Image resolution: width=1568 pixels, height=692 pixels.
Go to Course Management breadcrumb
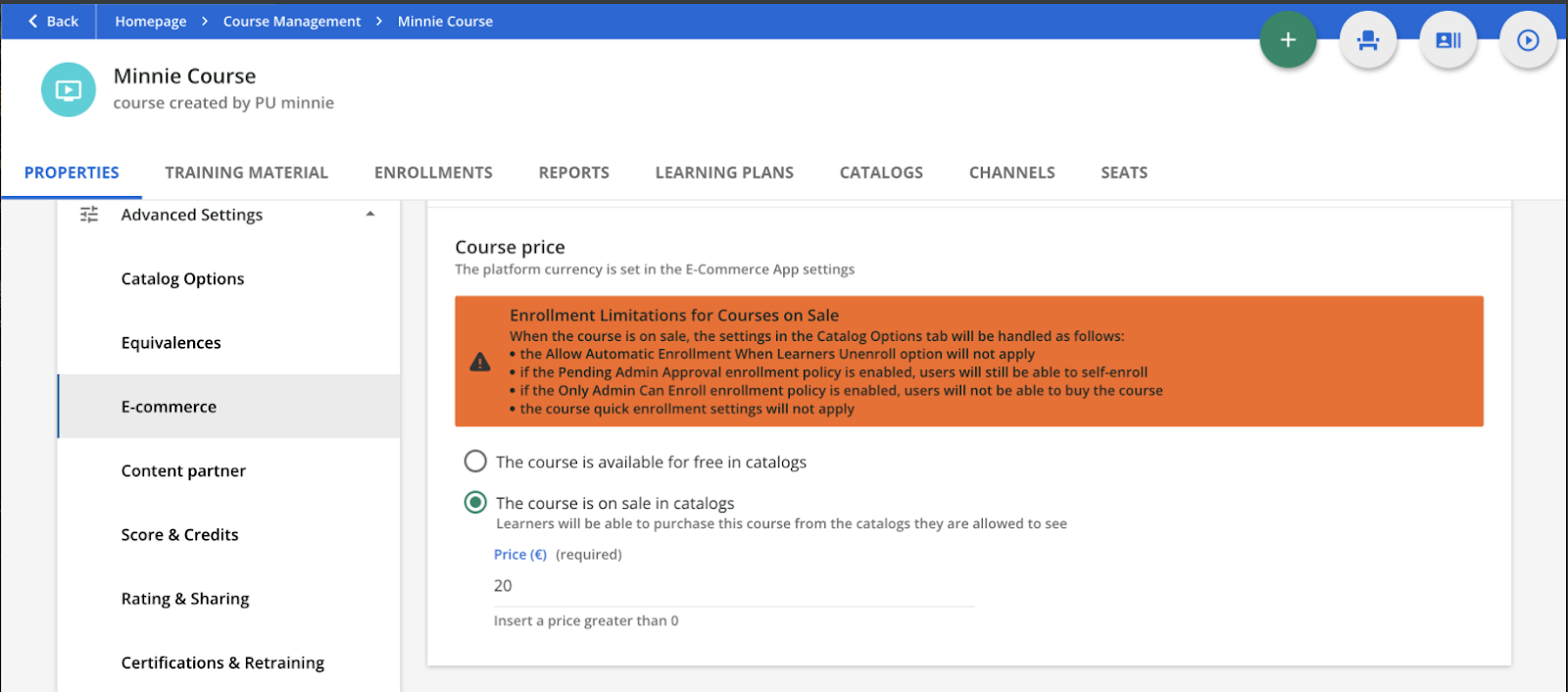click(291, 22)
